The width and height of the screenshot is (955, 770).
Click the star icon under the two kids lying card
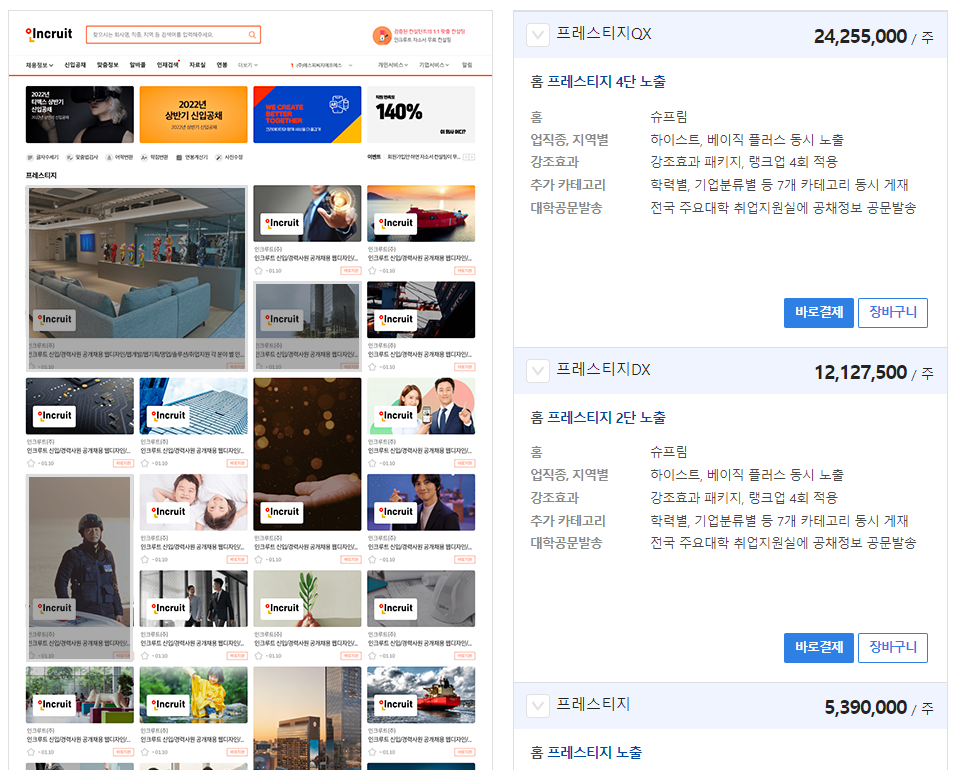click(x=145, y=559)
